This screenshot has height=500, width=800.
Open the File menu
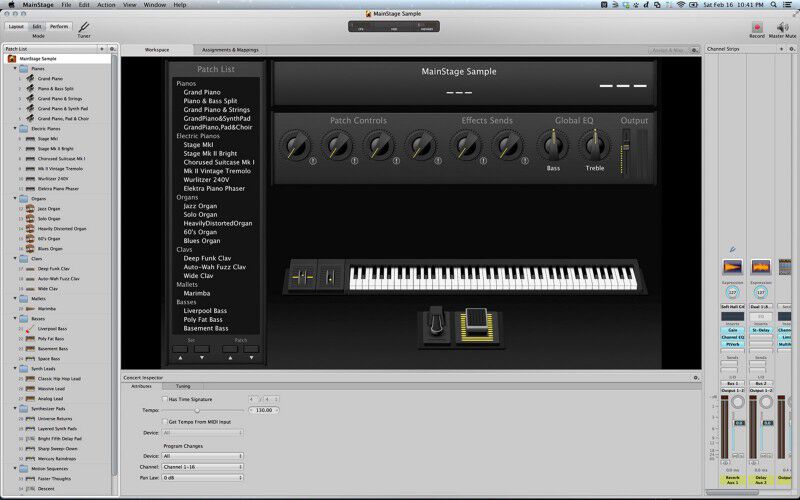66,5
